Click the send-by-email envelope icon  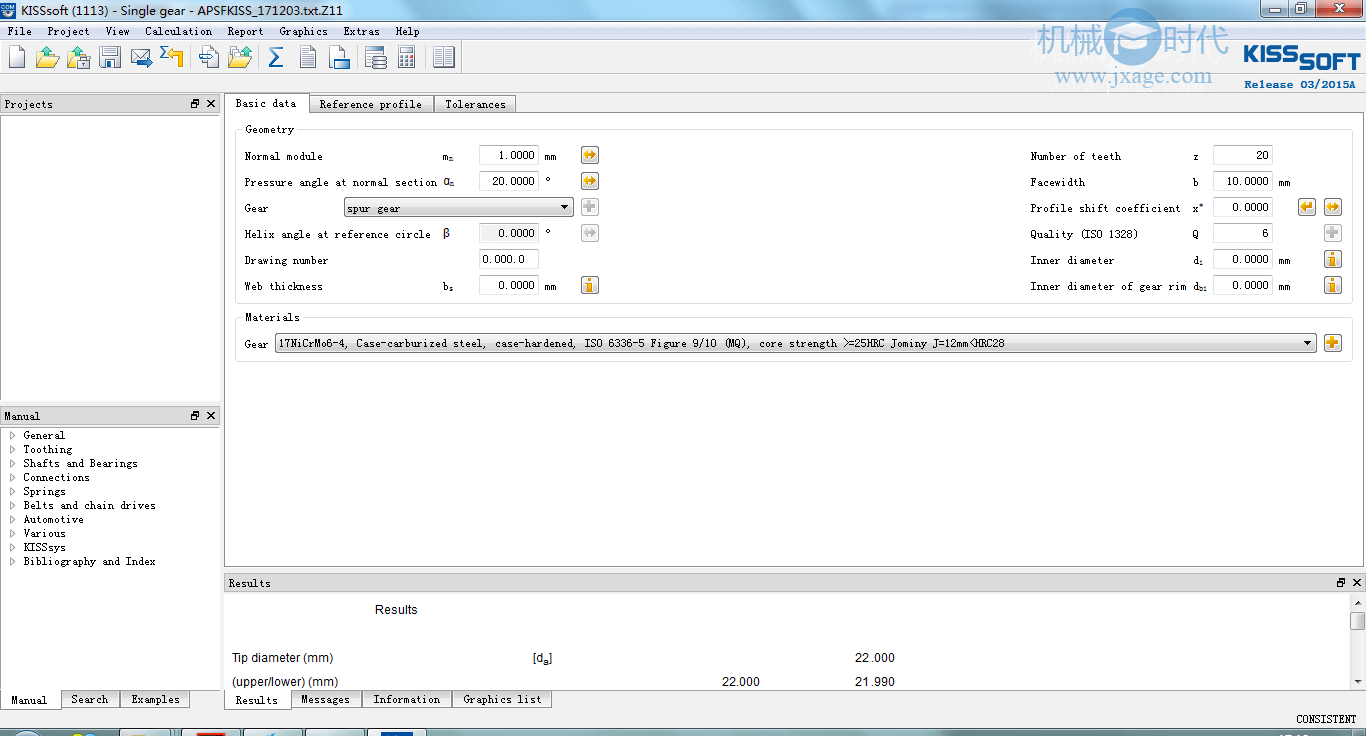click(x=142, y=57)
